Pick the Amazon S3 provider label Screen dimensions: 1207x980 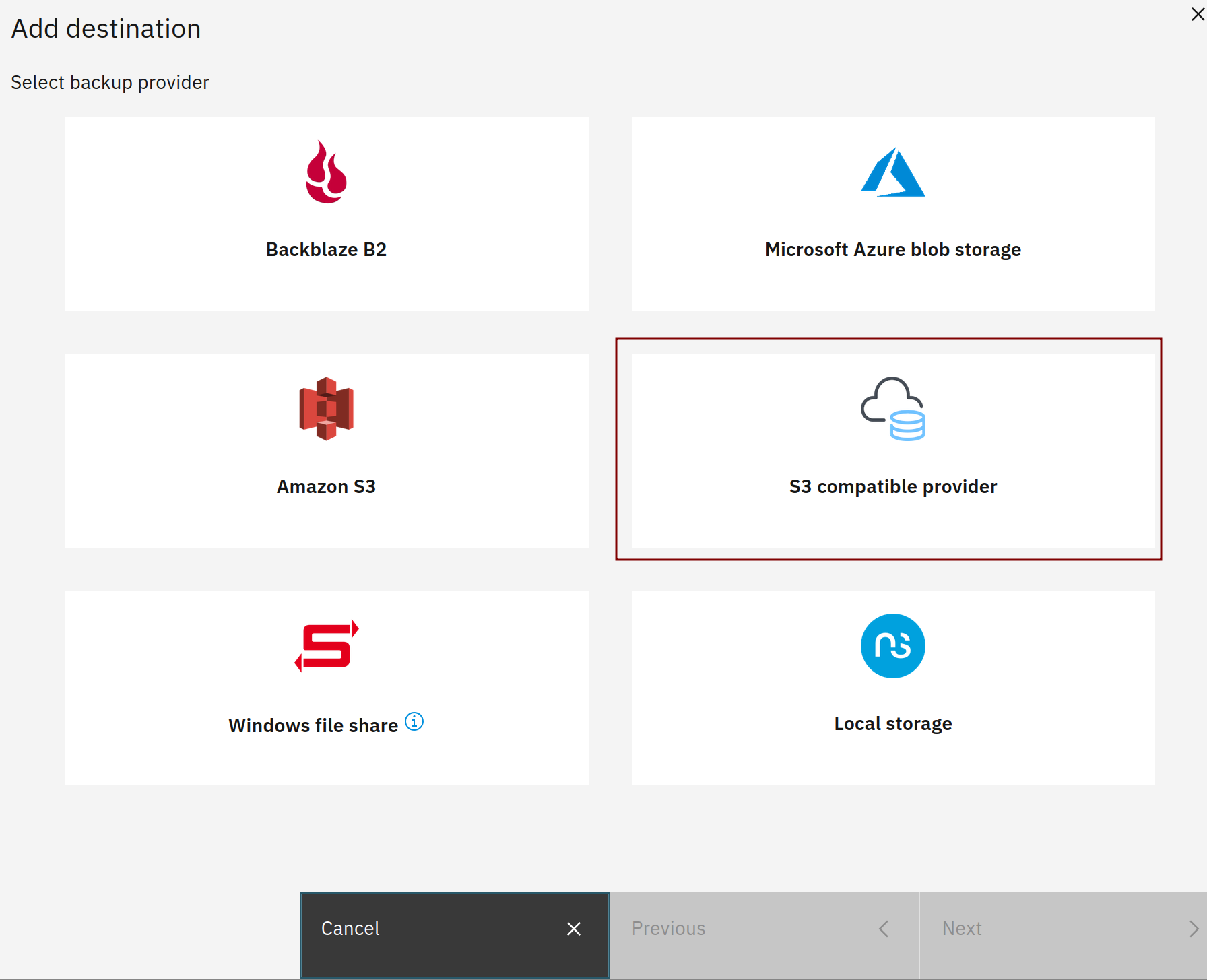tap(327, 486)
